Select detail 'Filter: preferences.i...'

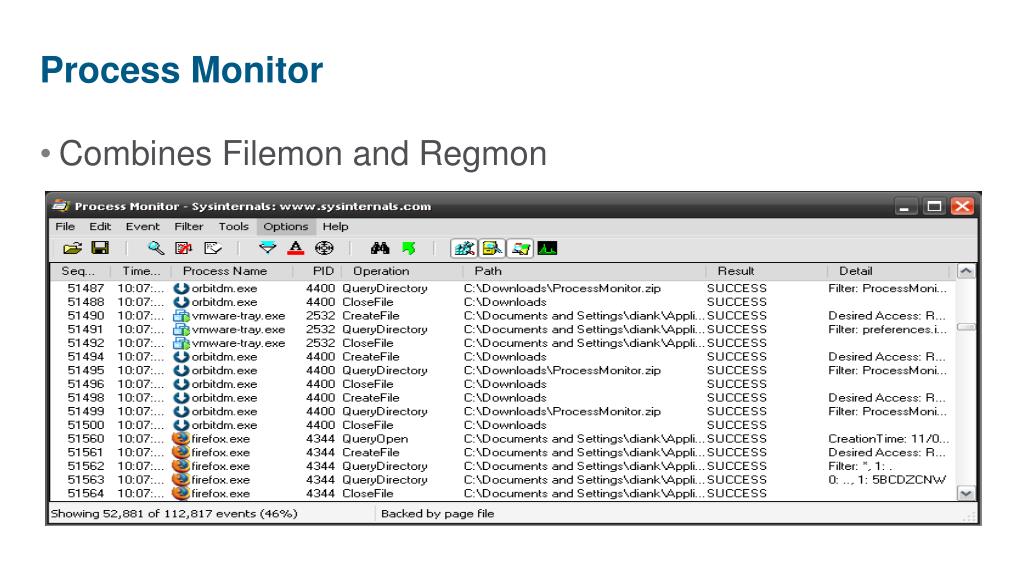click(888, 329)
